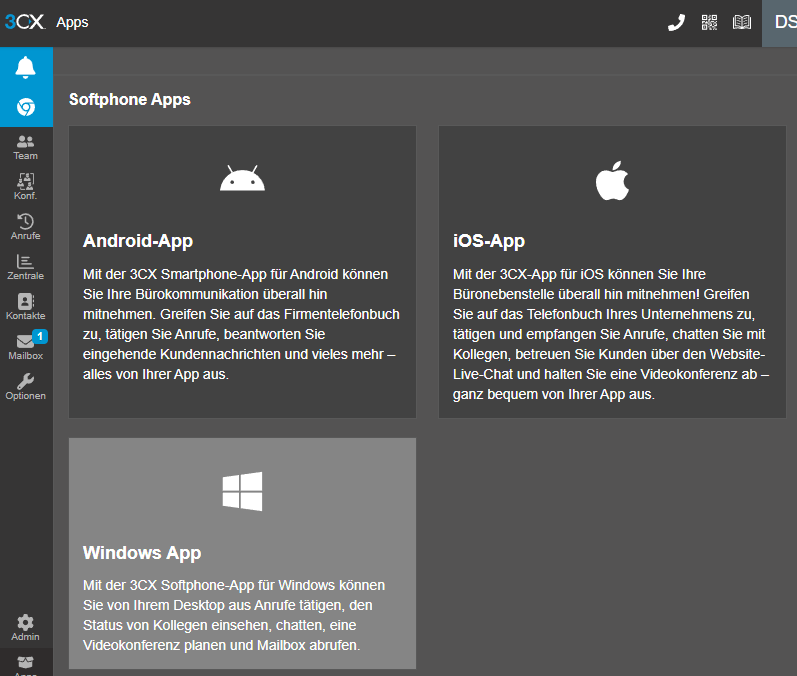Click the Android app description text
The width and height of the screenshot is (797, 676).
tap(241, 324)
